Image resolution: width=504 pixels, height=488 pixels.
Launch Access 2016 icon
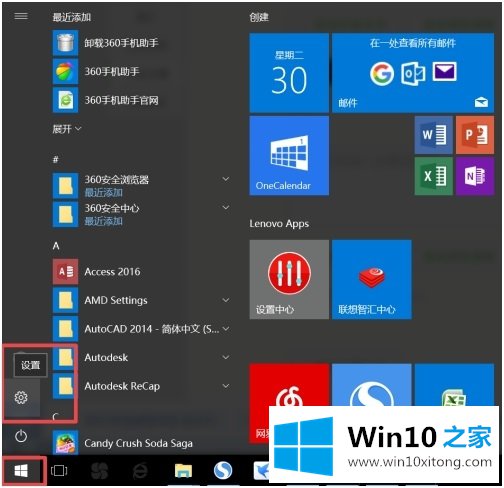(65, 272)
